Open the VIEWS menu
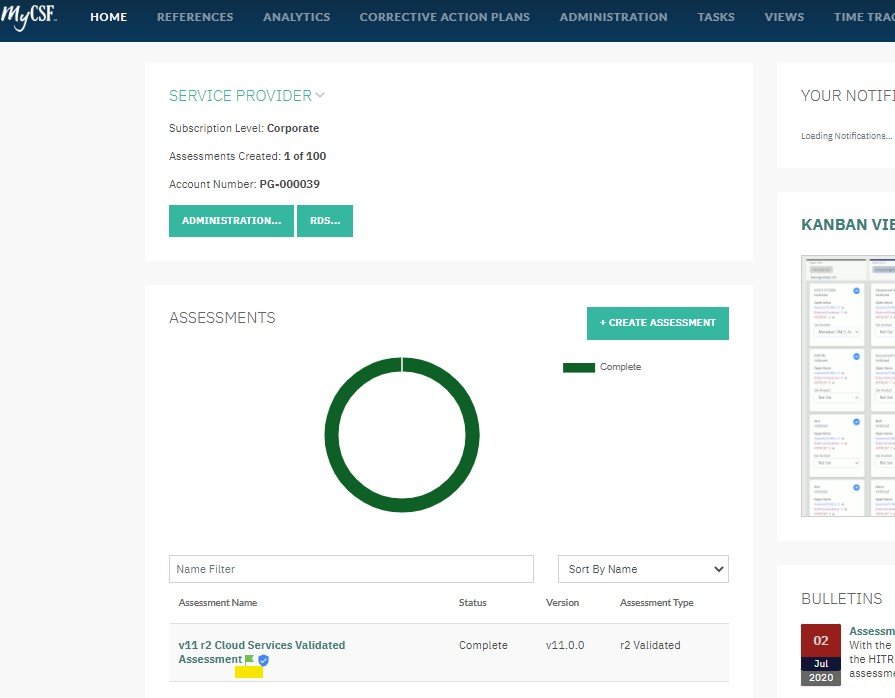This screenshot has height=698, width=895. pos(784,17)
